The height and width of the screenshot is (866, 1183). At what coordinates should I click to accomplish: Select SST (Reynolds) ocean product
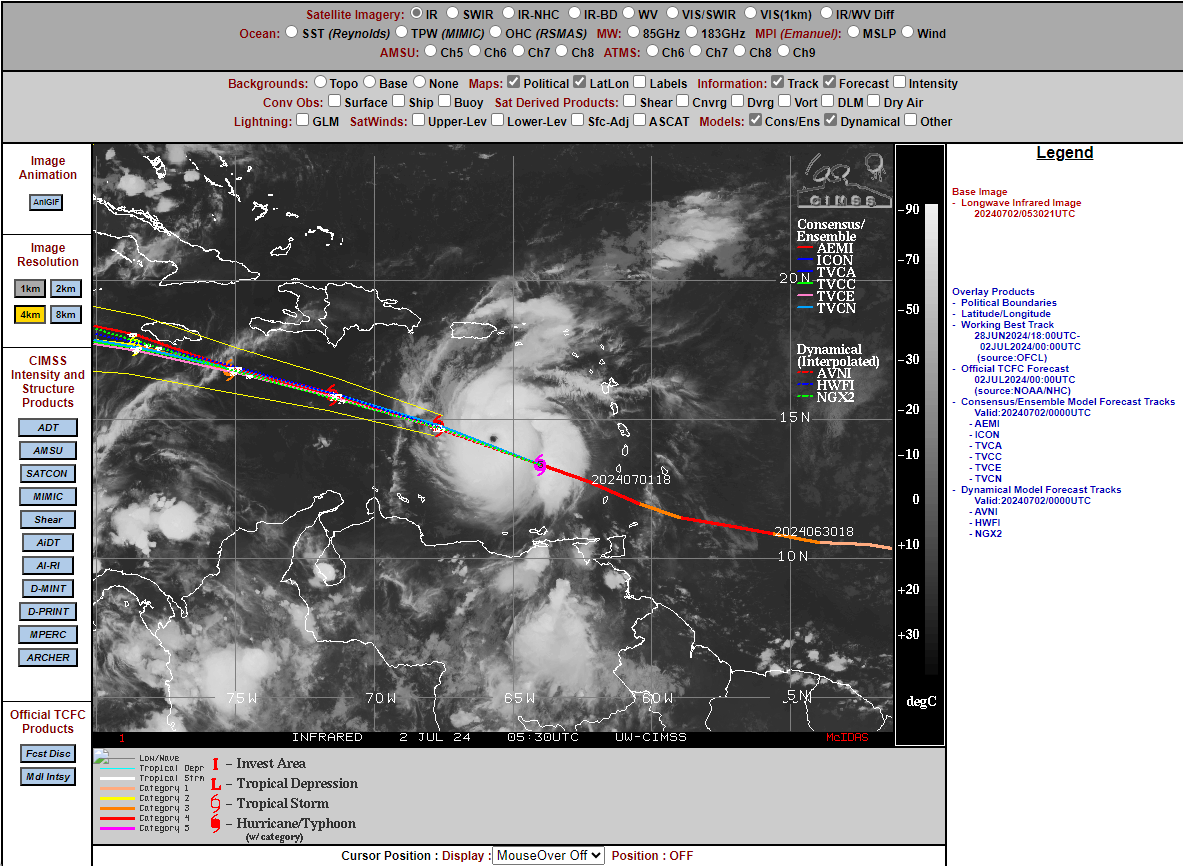coord(292,32)
